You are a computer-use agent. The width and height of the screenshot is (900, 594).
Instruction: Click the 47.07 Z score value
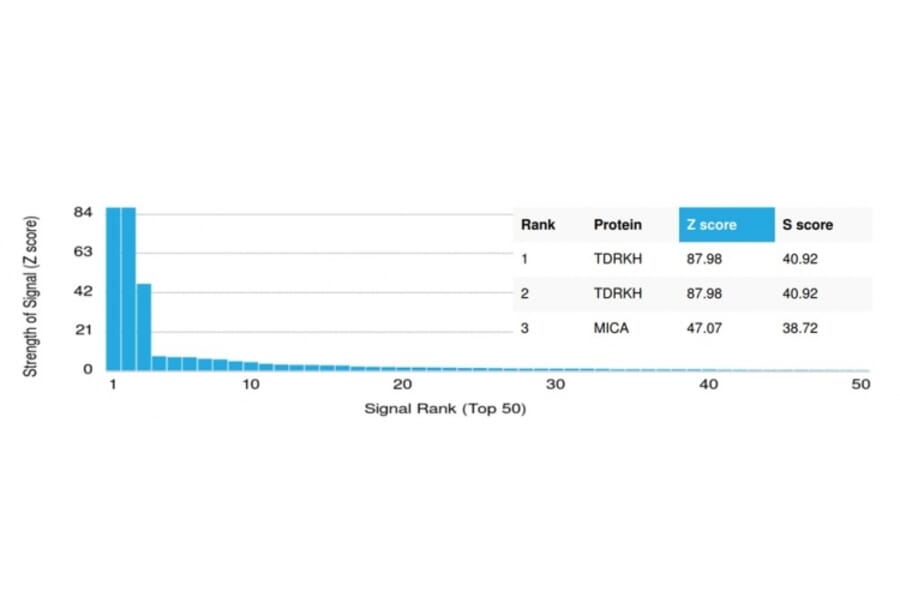point(702,328)
